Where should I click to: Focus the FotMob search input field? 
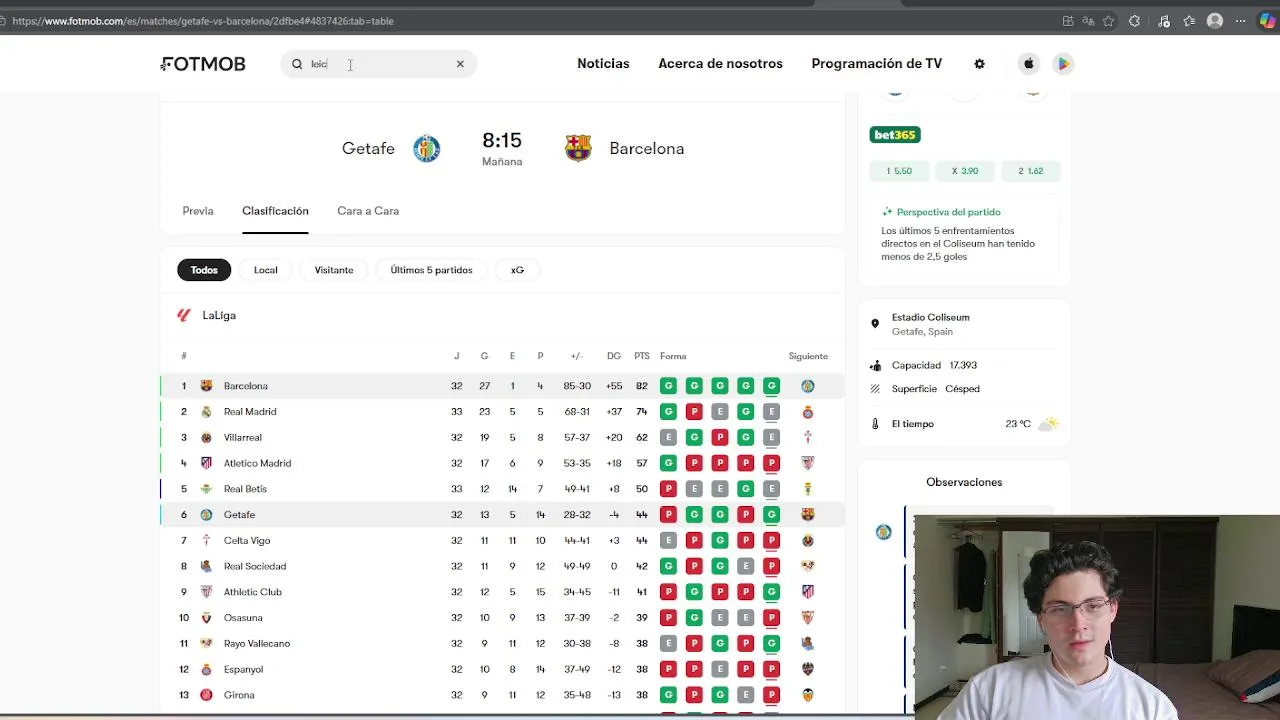pyautogui.click(x=380, y=64)
